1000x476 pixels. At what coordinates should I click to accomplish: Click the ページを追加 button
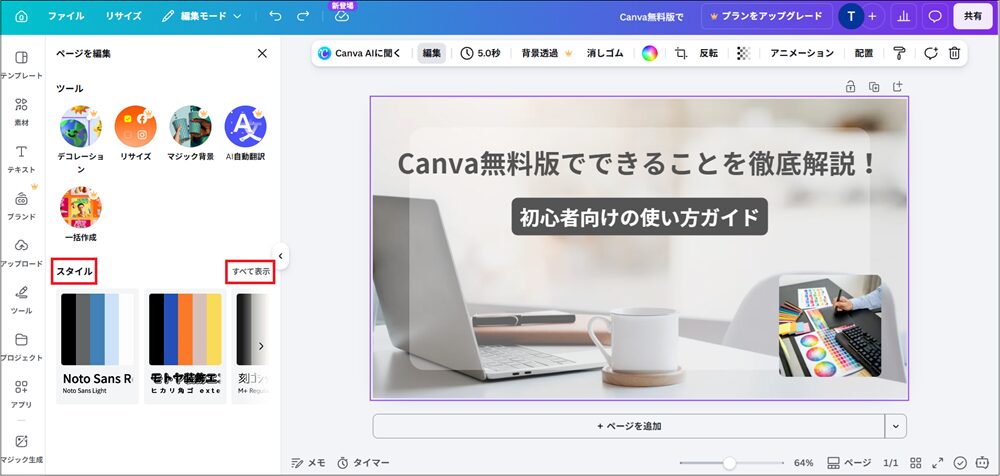point(628,426)
